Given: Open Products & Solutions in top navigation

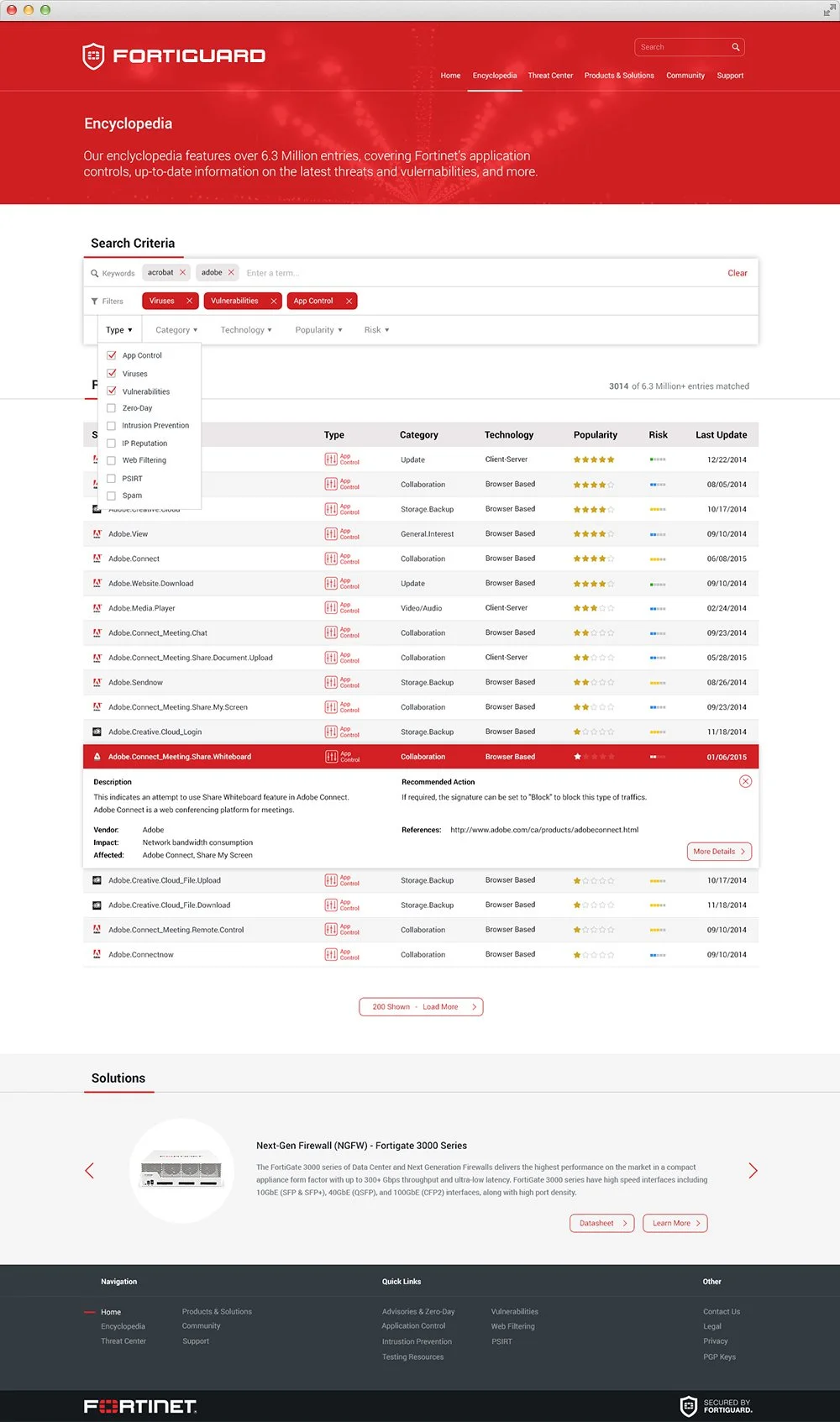Looking at the screenshot, I should 619,76.
